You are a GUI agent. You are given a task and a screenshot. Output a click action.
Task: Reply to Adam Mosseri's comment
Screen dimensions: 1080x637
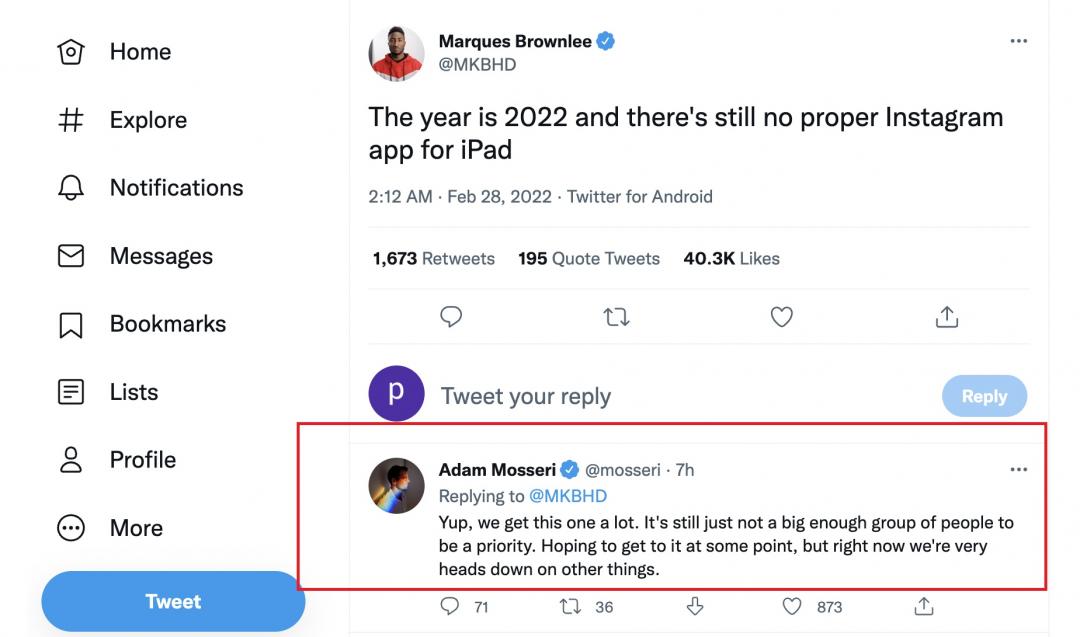point(450,606)
